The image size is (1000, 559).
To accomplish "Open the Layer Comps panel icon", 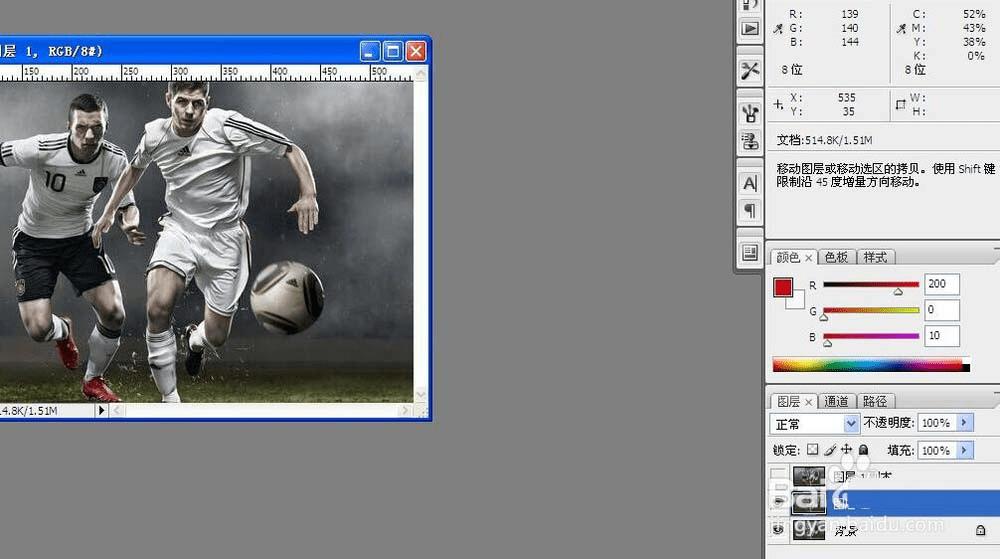I will coord(750,252).
